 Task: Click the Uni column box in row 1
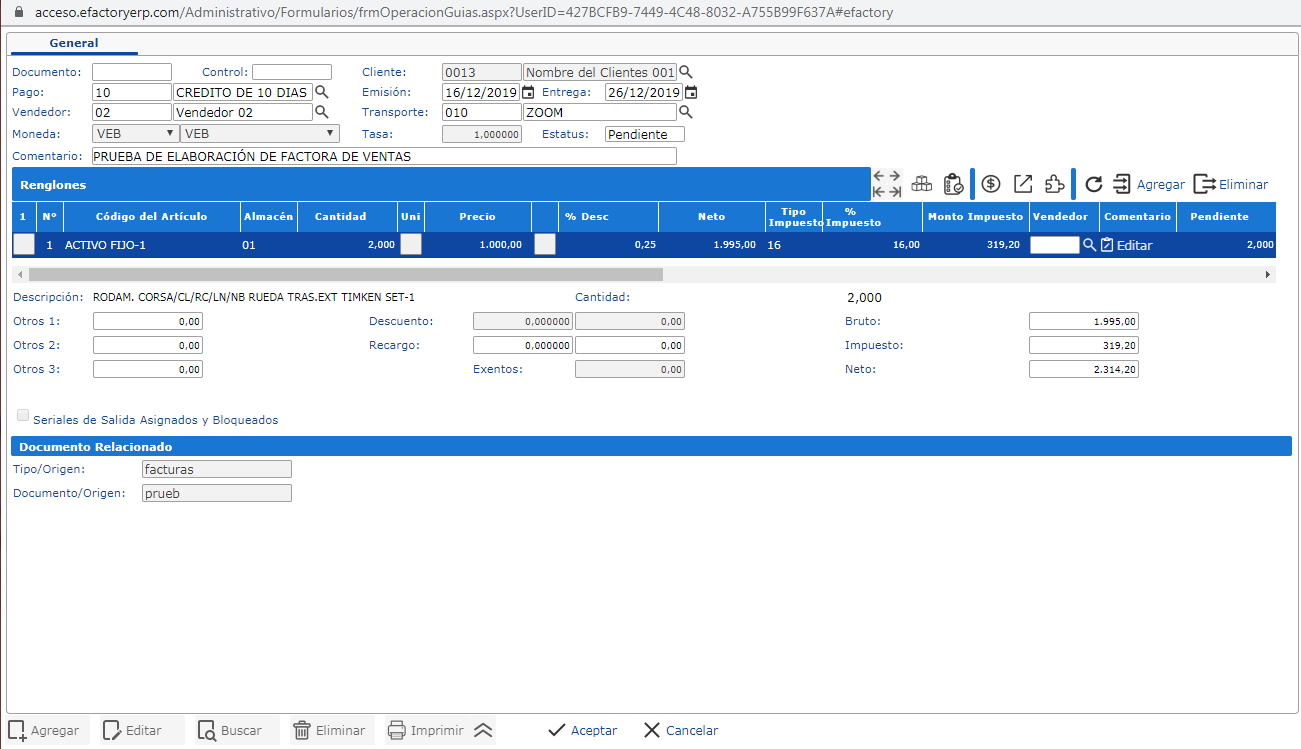point(410,244)
